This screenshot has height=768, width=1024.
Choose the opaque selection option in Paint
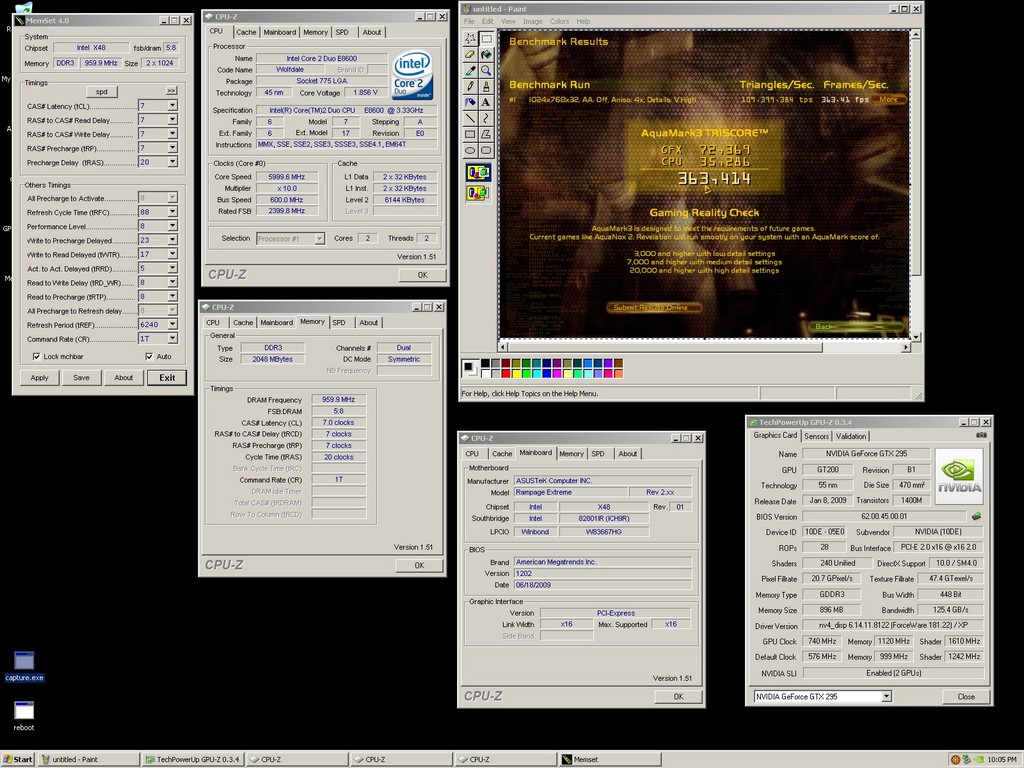[x=478, y=172]
